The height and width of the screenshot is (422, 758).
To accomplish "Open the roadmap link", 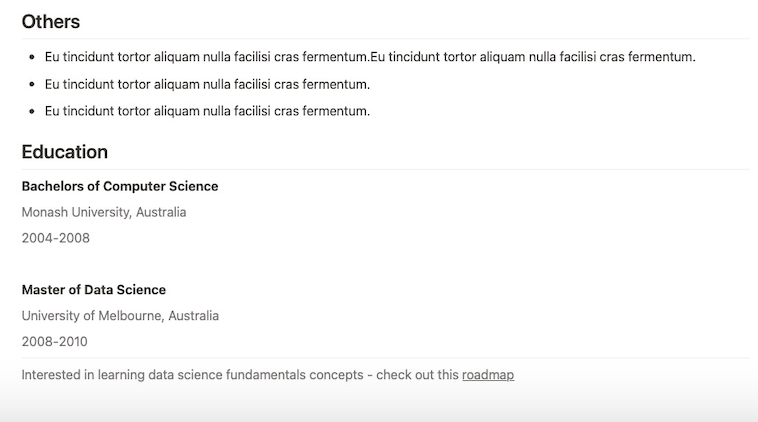I will tap(488, 375).
